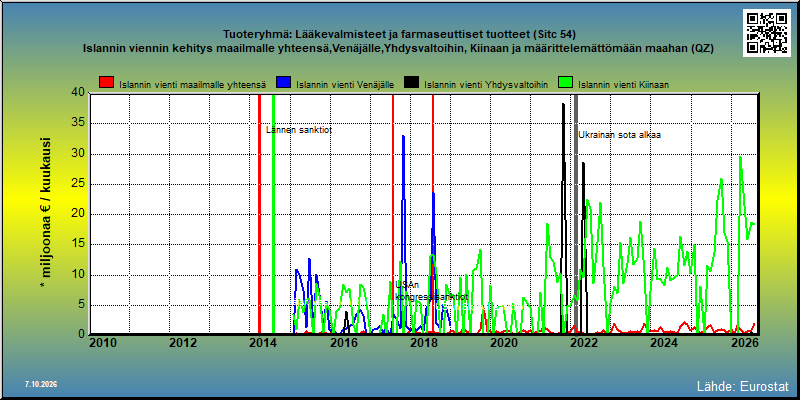Click the QR code image

(766, 33)
